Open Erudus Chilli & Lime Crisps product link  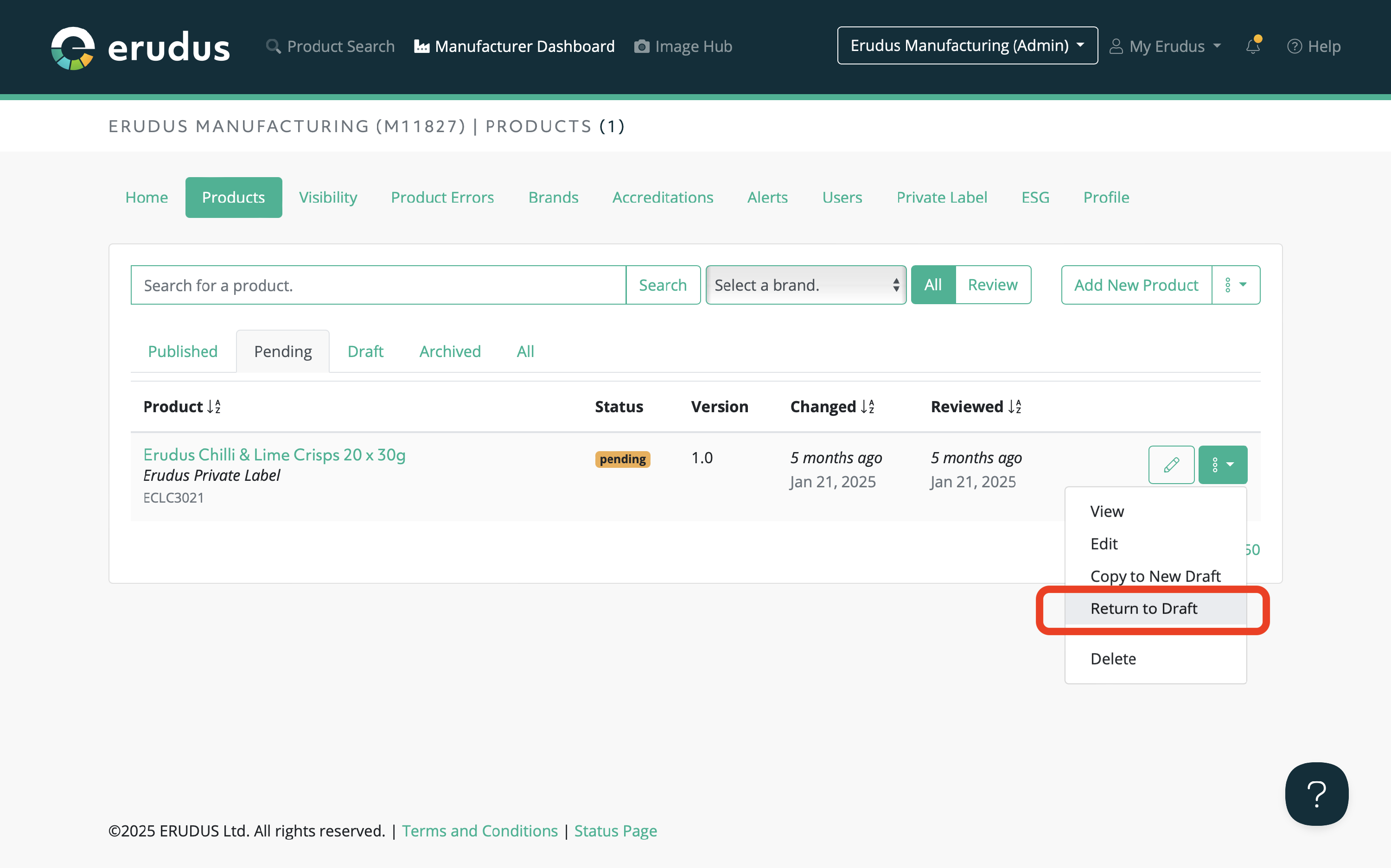point(274,455)
